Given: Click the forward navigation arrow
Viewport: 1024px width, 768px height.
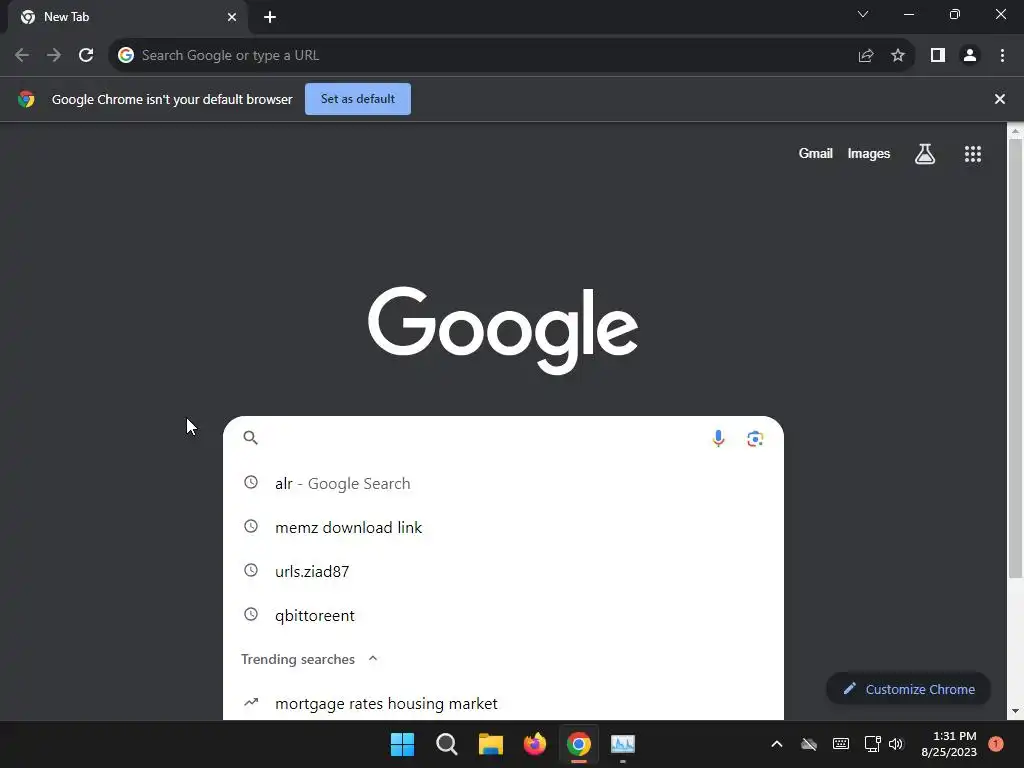Looking at the screenshot, I should [x=54, y=56].
